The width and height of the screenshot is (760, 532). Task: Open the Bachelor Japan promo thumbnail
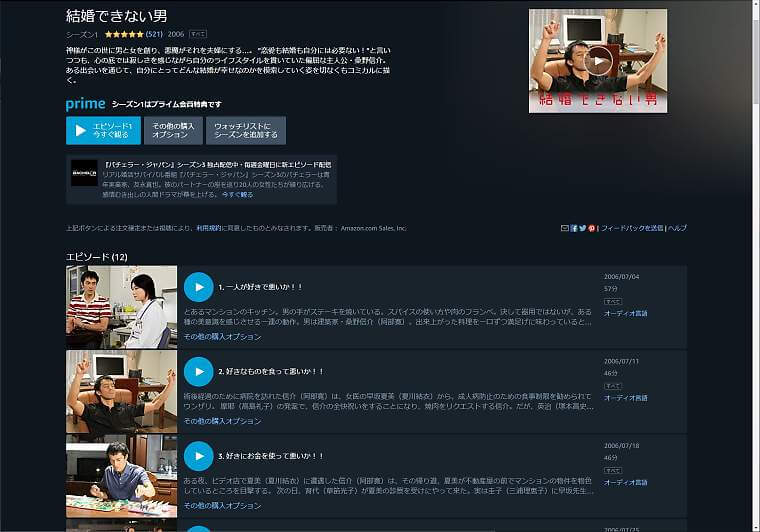pyautogui.click(x=84, y=173)
